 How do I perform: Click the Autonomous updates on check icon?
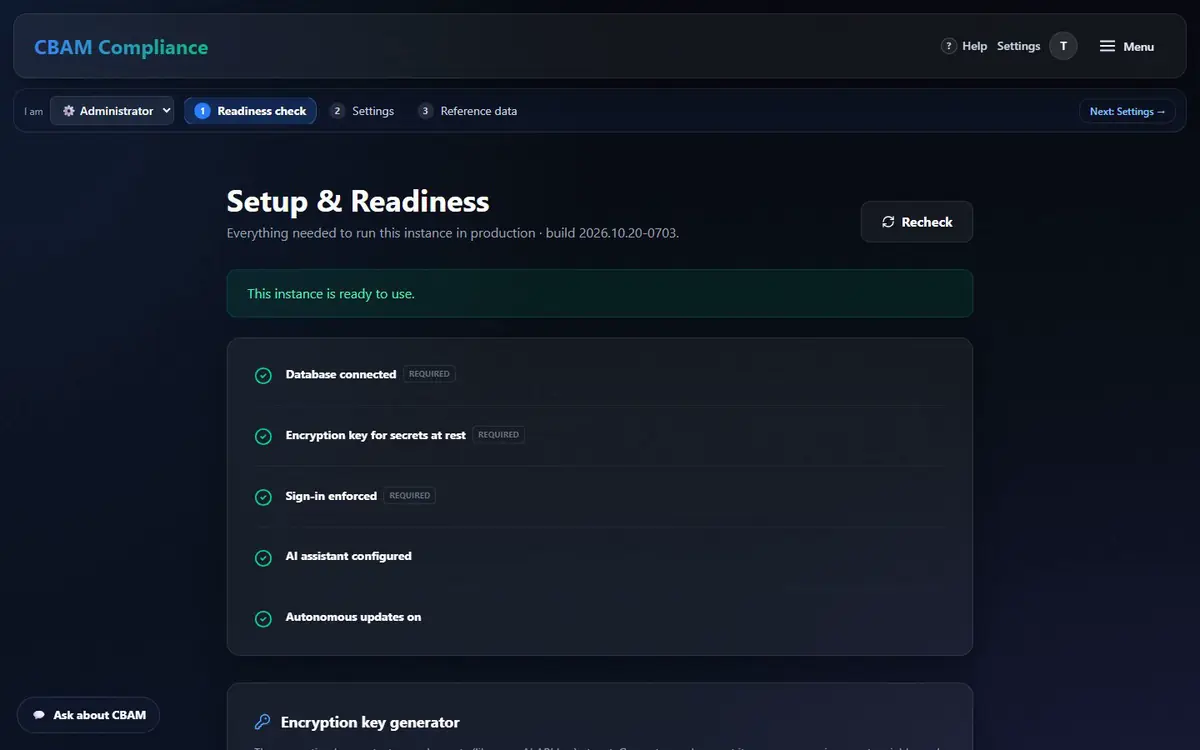pyautogui.click(x=263, y=619)
